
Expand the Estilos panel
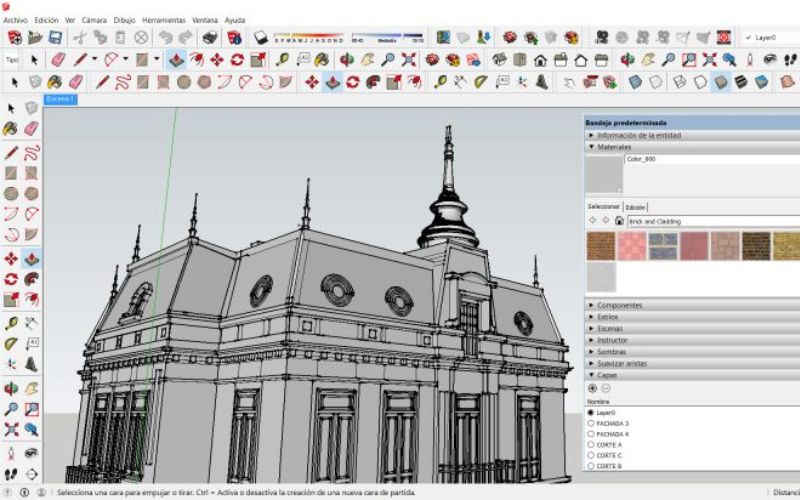692,317
